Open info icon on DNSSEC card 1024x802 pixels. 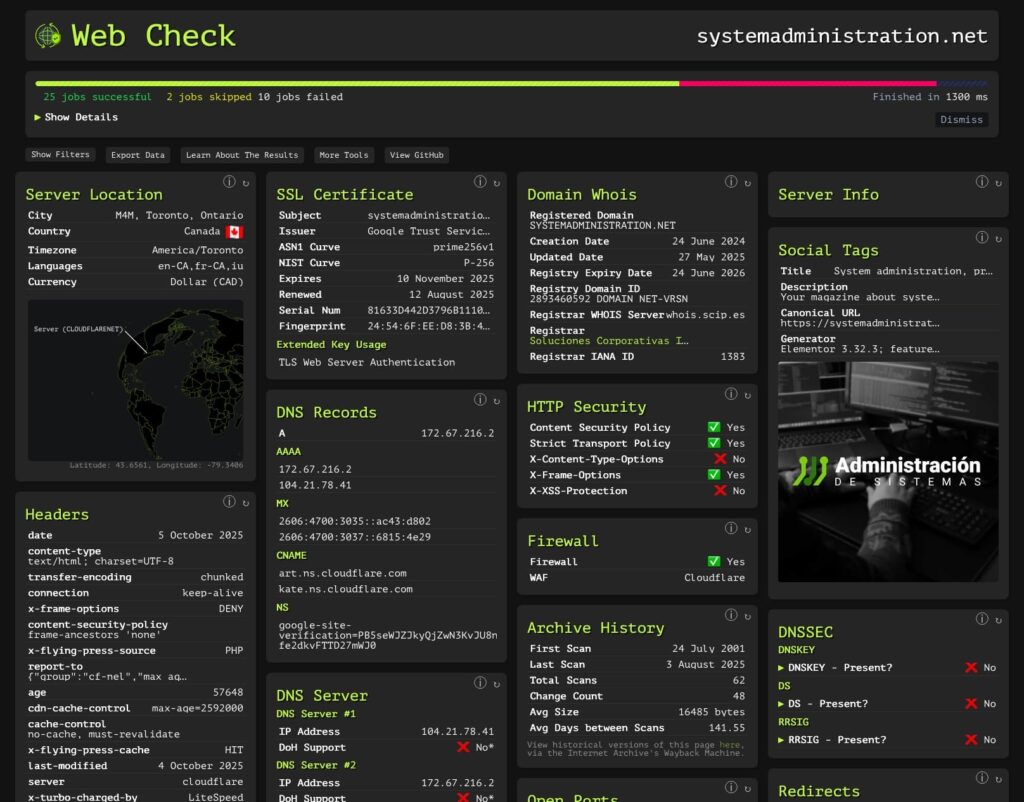[982, 619]
